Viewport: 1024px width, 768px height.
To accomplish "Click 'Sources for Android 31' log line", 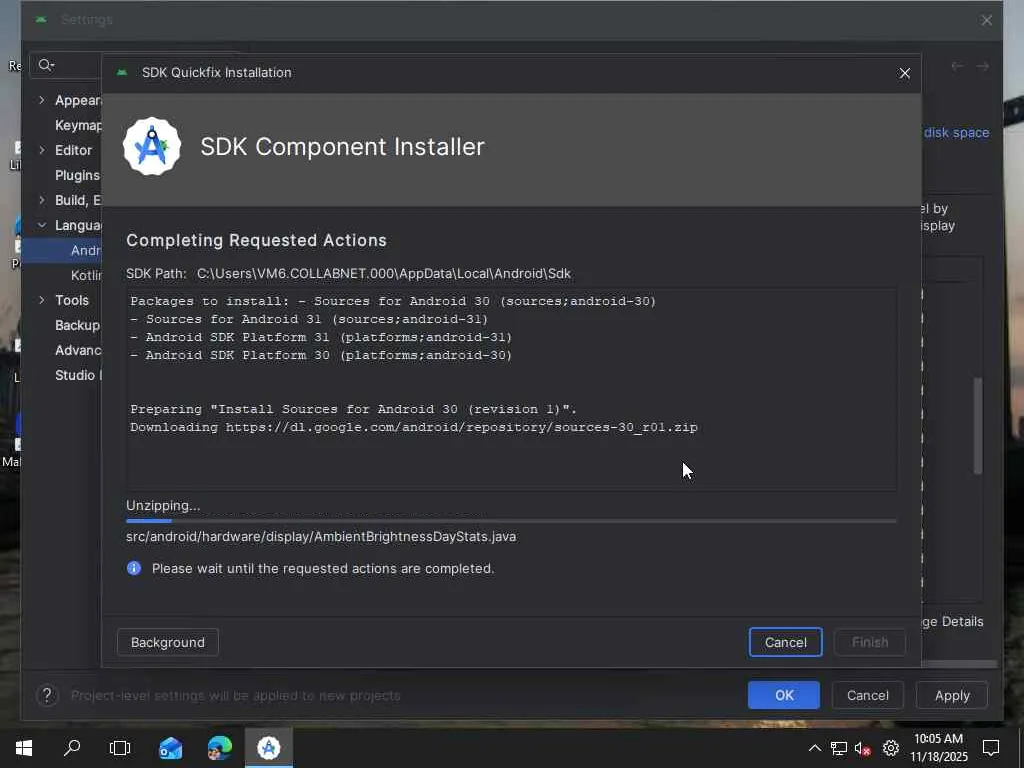I will coord(309,319).
